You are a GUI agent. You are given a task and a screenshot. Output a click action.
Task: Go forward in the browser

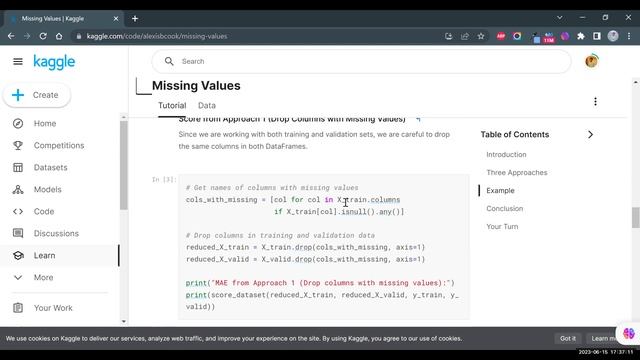click(27, 36)
